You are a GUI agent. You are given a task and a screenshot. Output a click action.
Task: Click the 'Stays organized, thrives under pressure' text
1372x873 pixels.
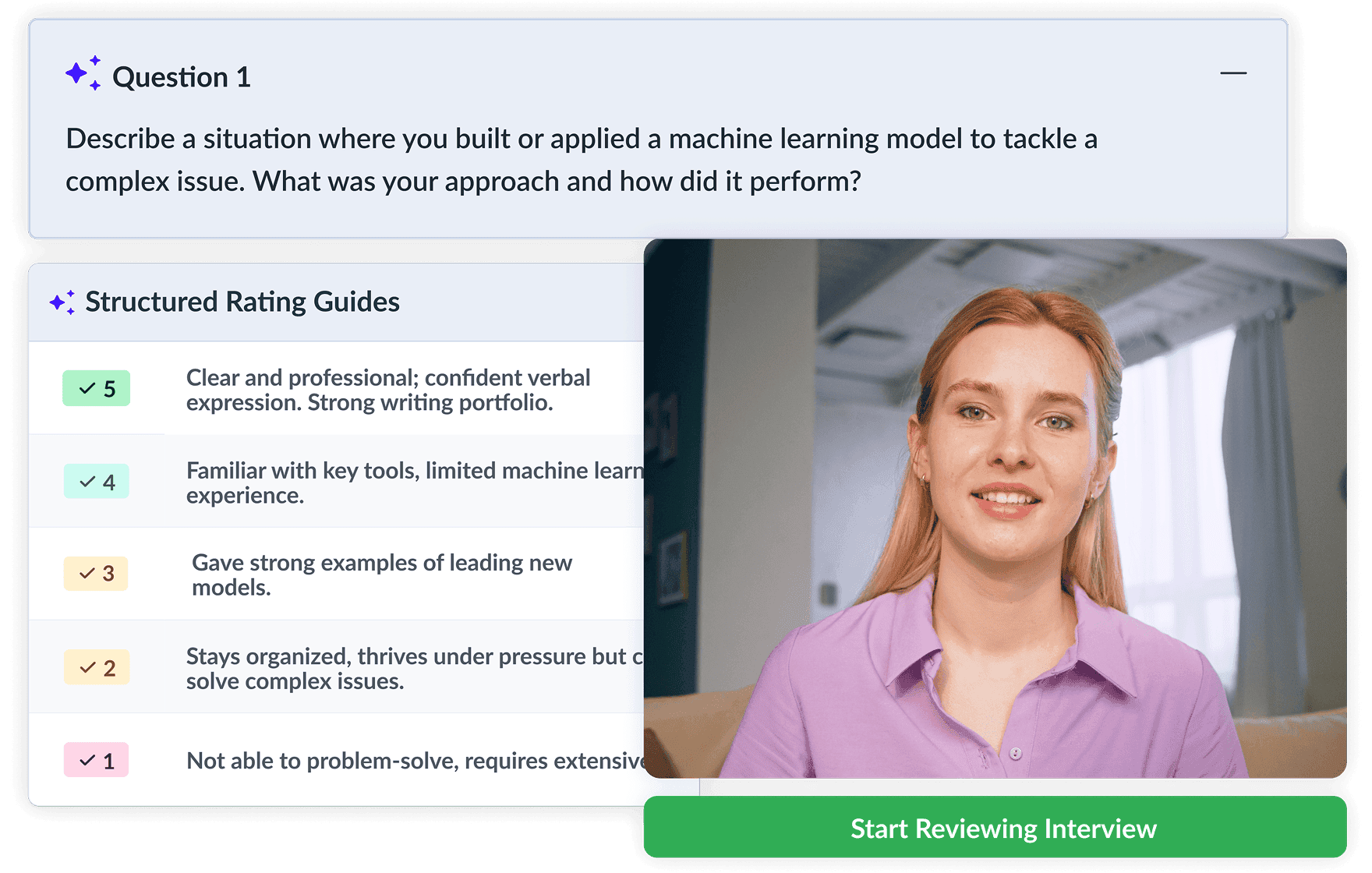click(x=415, y=668)
